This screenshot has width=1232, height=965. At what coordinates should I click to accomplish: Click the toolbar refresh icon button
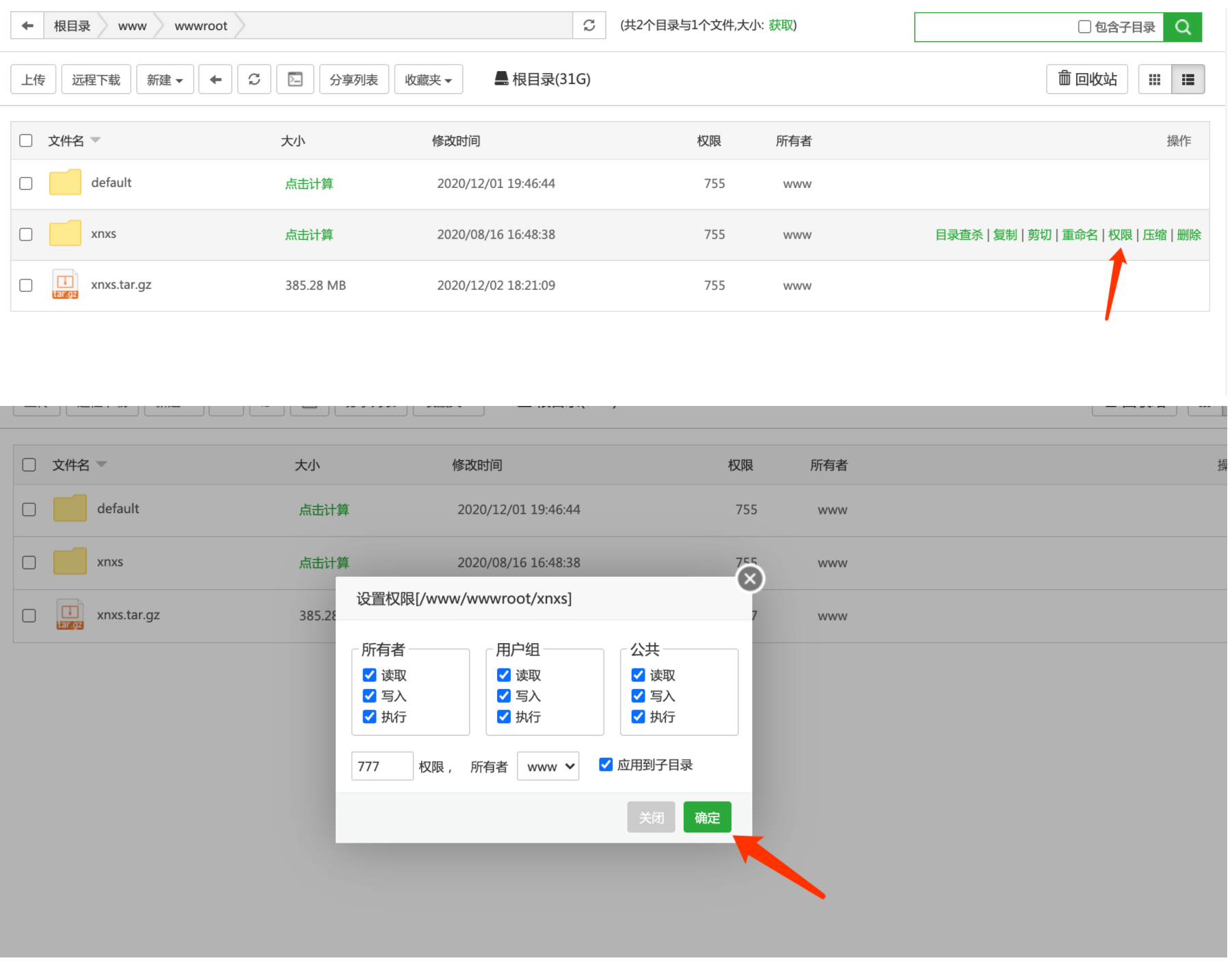point(255,80)
